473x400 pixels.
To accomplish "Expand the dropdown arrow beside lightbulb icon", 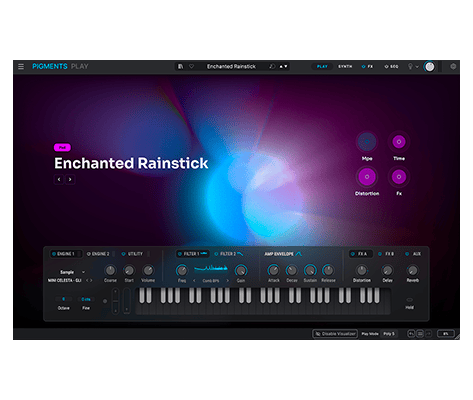I will [x=417, y=67].
